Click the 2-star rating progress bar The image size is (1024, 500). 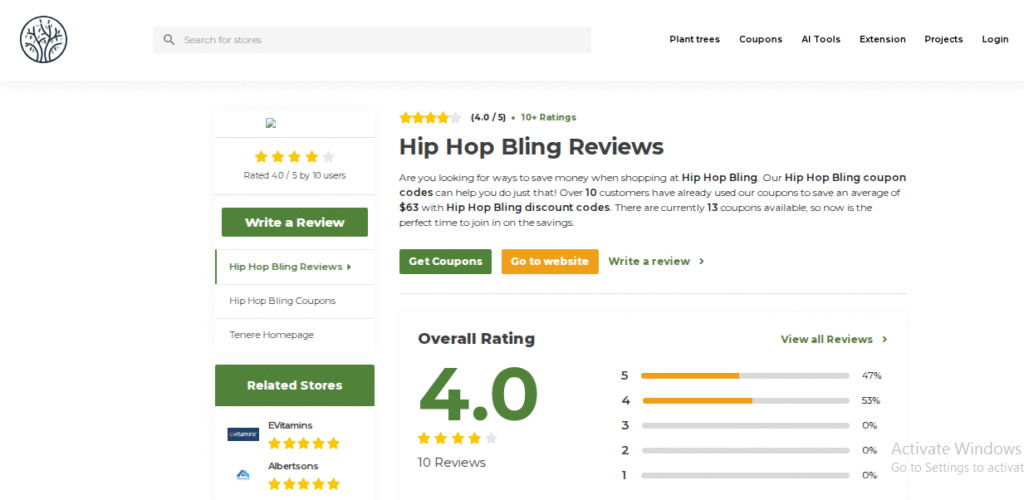point(745,450)
